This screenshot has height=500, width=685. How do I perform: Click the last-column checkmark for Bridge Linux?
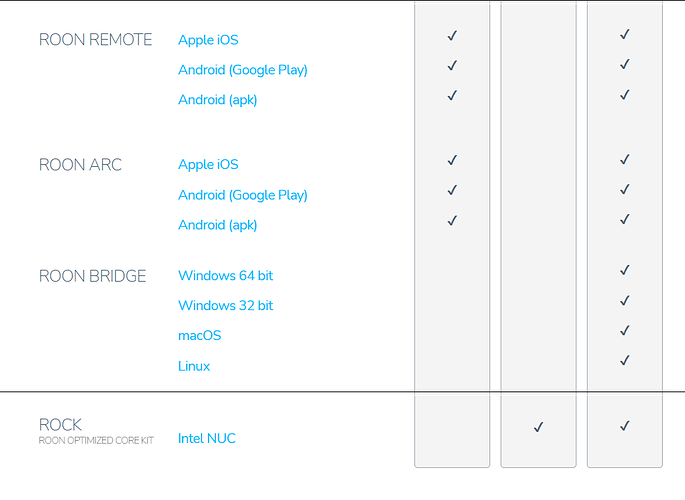coord(625,360)
